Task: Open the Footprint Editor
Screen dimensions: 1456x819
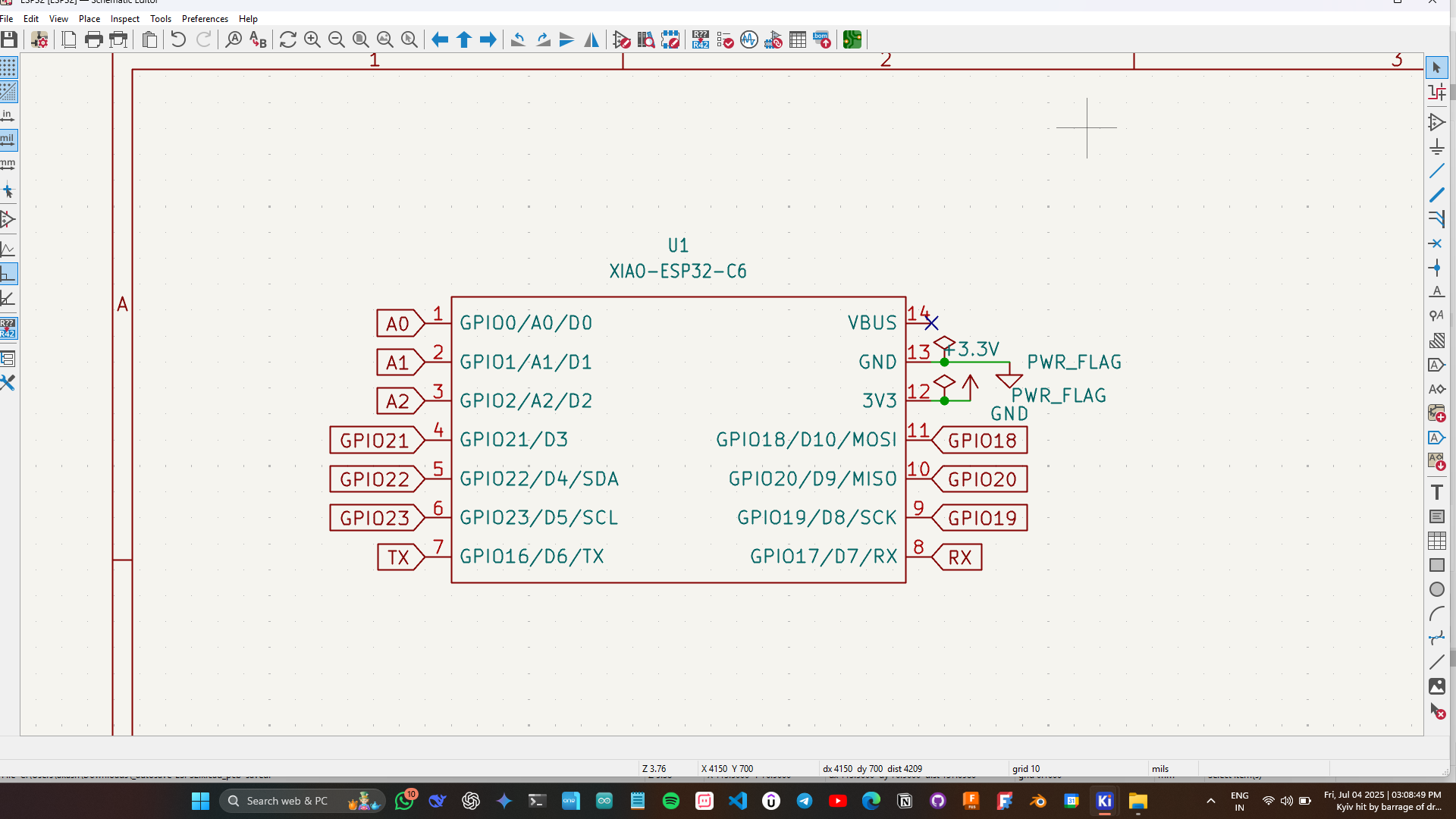Action: coord(670,39)
